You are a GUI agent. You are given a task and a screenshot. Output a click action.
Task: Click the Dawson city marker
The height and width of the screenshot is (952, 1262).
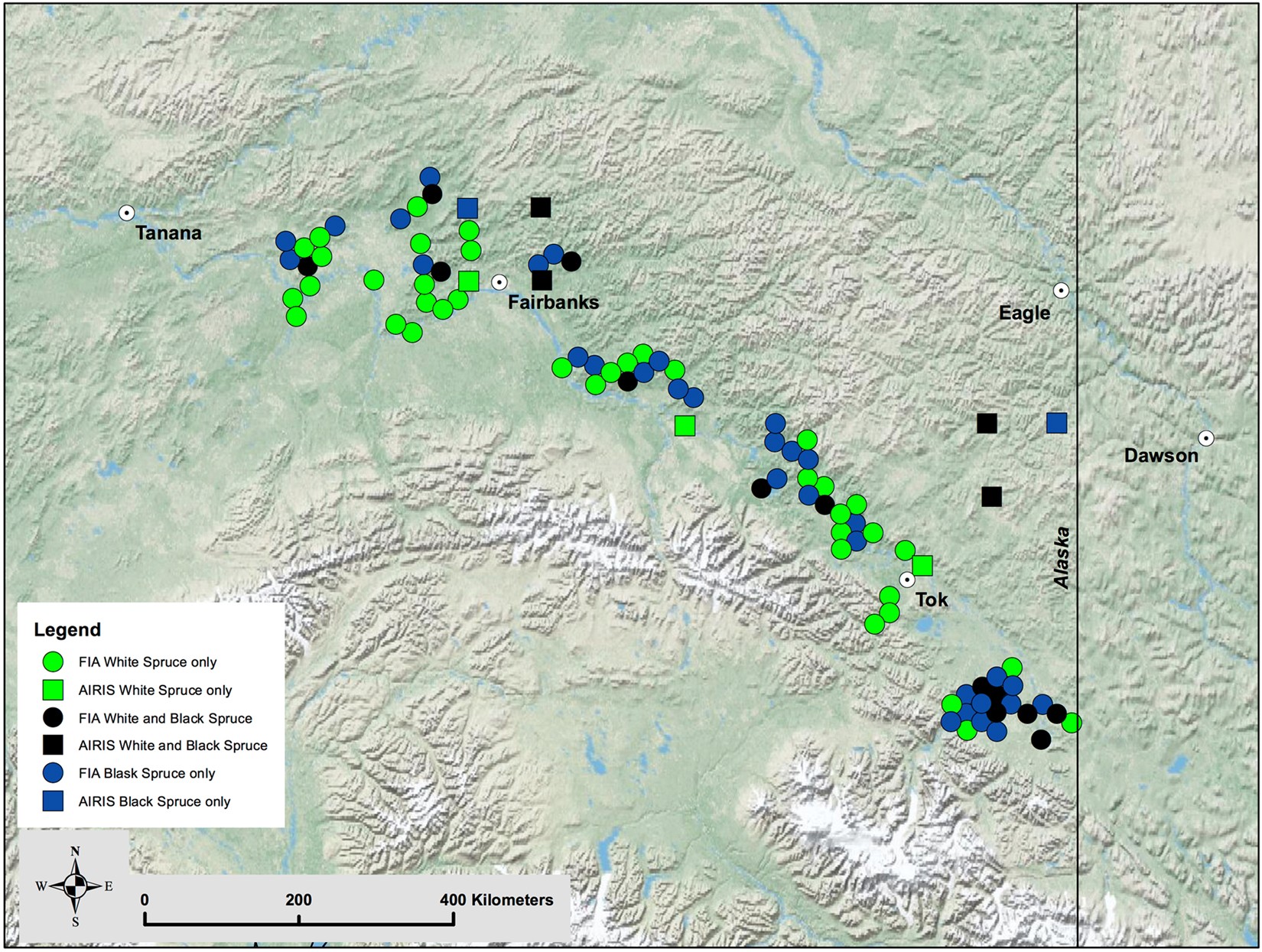point(1206,438)
